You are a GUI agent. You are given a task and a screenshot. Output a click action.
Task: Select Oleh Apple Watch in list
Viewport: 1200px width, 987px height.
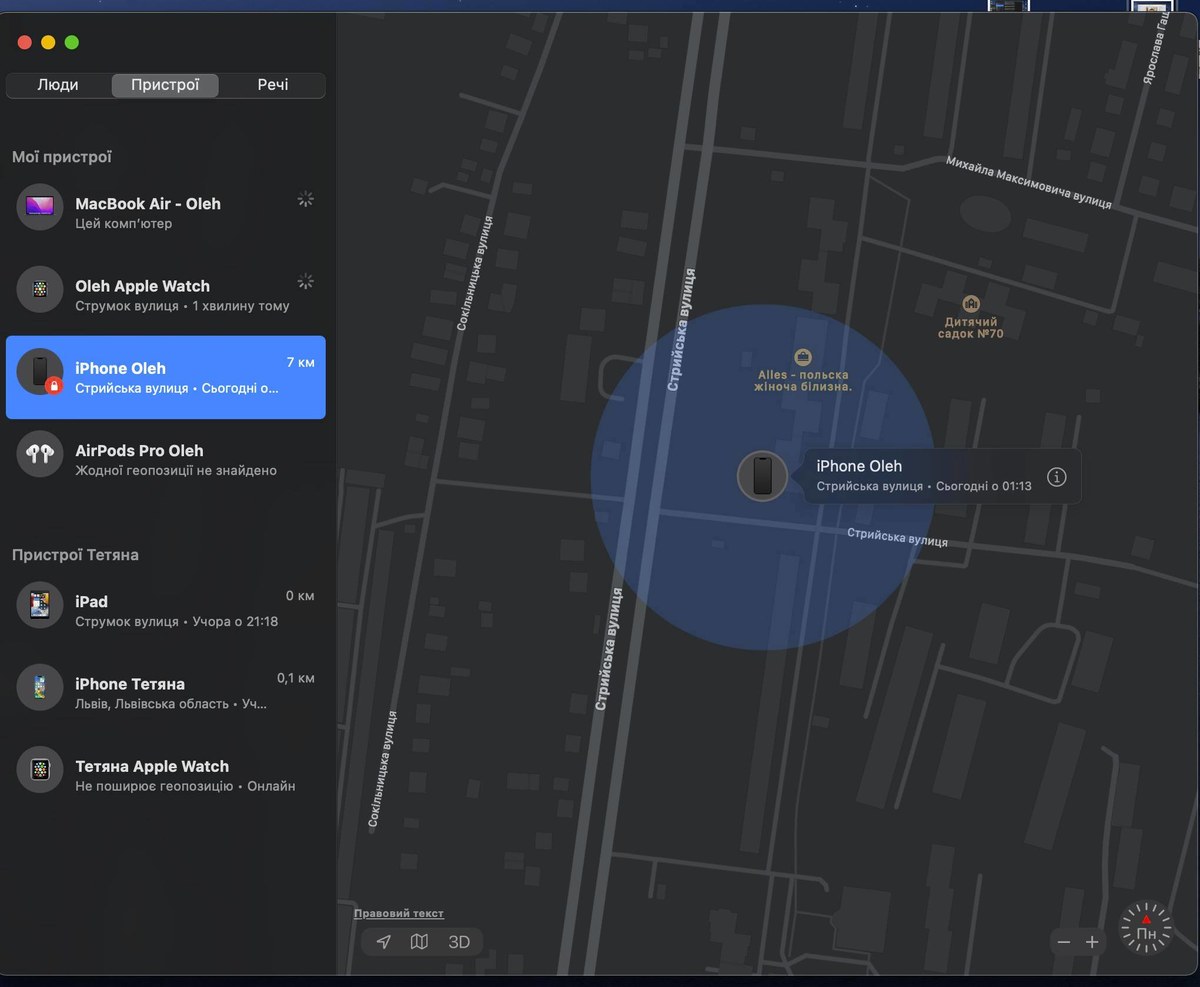(165, 295)
